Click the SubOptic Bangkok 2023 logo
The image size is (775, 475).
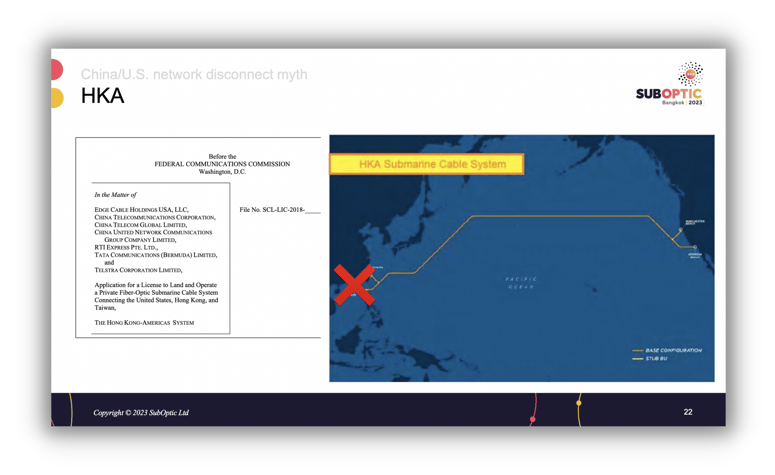click(669, 84)
